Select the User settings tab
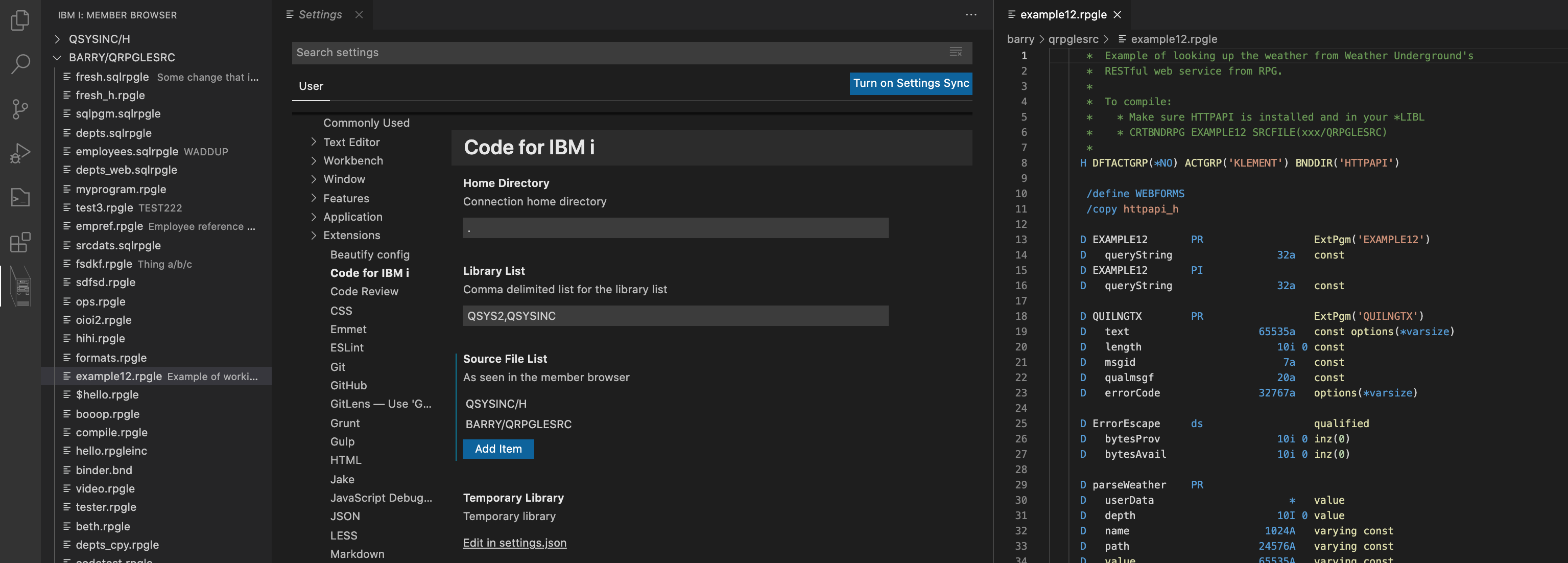 311,86
